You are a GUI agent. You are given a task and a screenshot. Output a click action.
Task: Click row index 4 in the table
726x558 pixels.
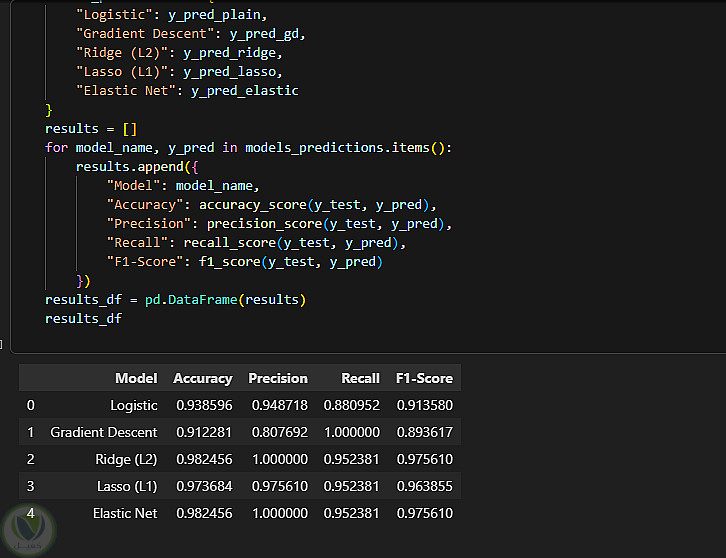(30, 513)
